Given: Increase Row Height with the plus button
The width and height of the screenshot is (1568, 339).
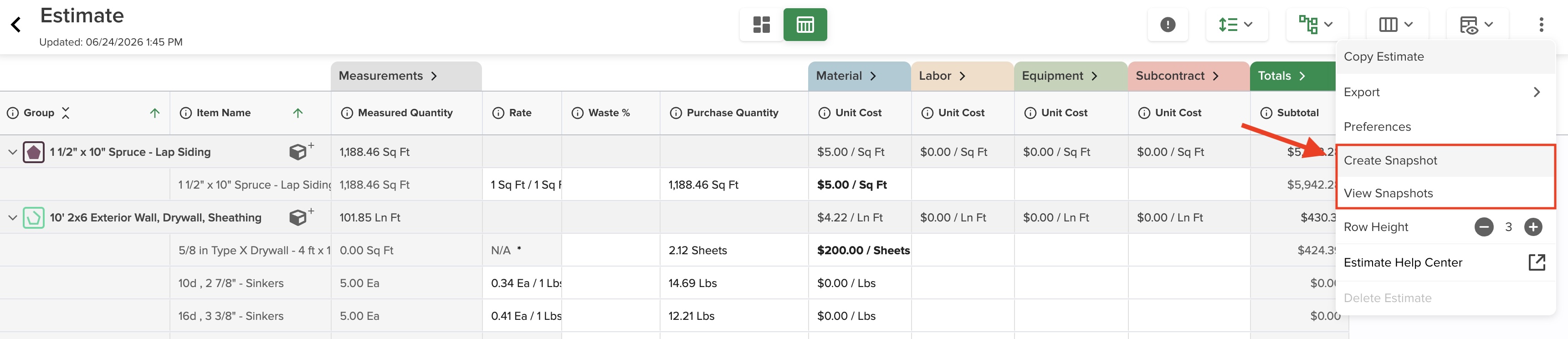Looking at the screenshot, I should click(x=1533, y=227).
